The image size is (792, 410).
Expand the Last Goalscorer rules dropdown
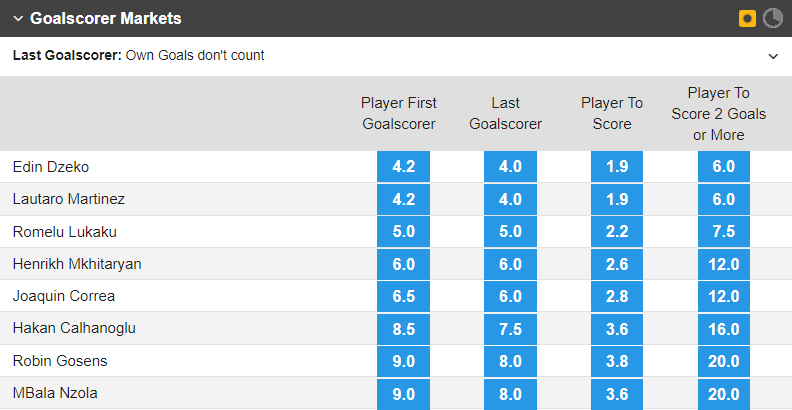click(773, 56)
